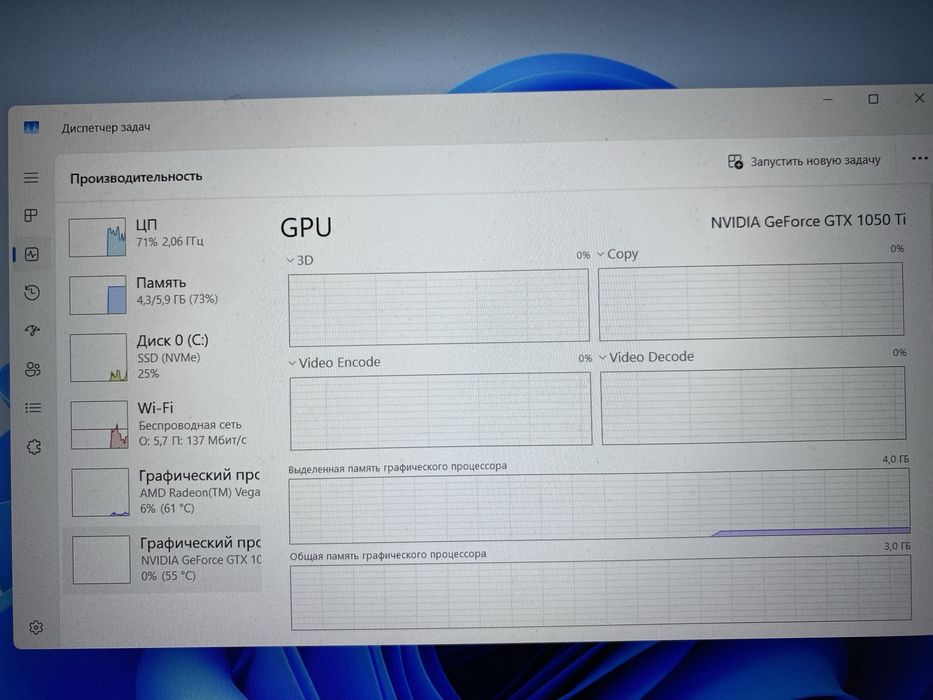The height and width of the screenshot is (700, 933).
Task: Open the Details list page icon
Action: [33, 408]
